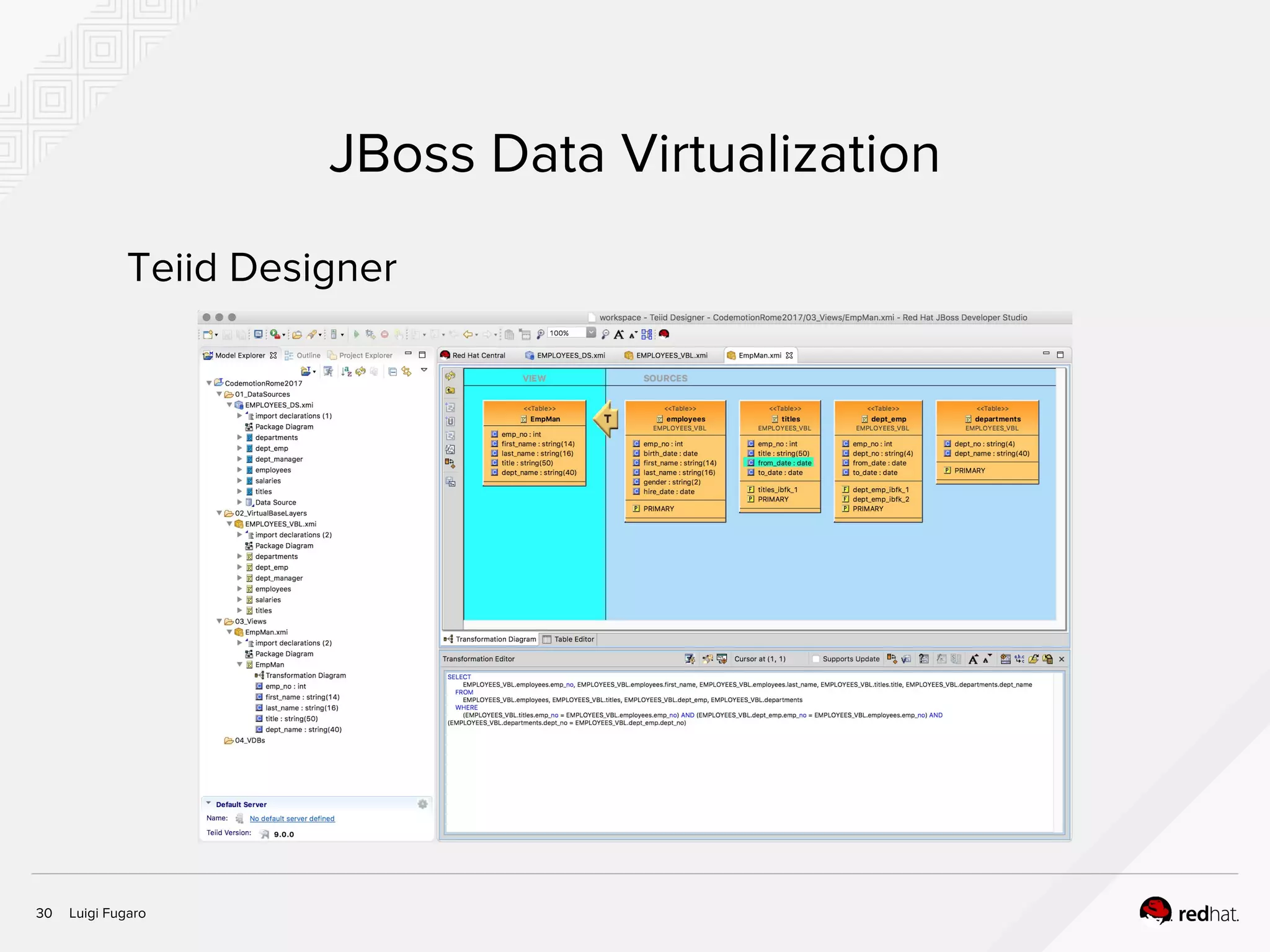Click the Red Hat icon in main toolbar
This screenshot has width=1270, height=952.
(x=664, y=334)
